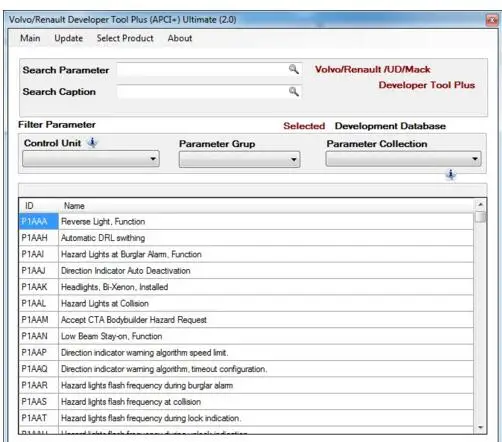The image size is (502, 442).
Task: Open the About menu
Action: pyautogui.click(x=180, y=38)
